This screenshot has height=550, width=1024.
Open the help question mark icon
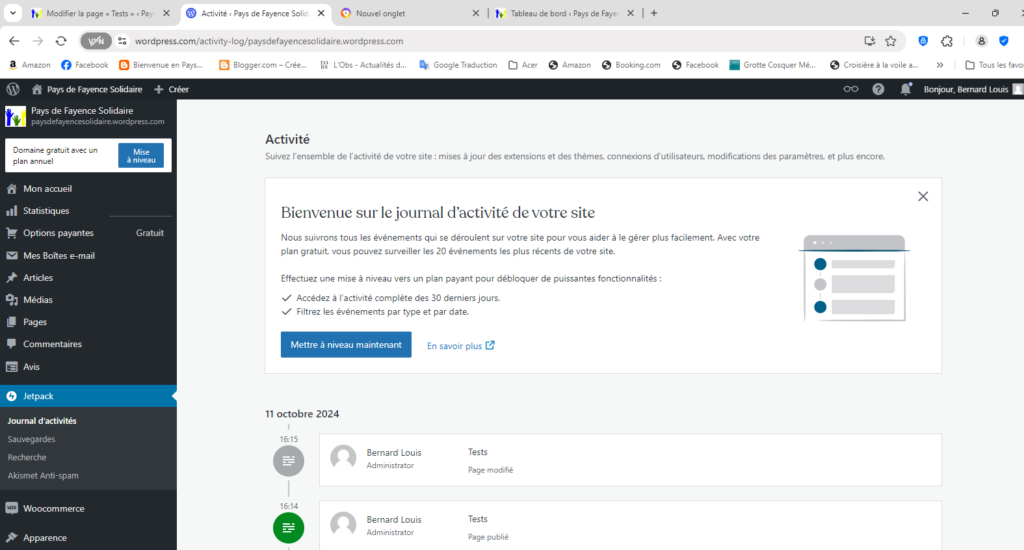pos(878,89)
